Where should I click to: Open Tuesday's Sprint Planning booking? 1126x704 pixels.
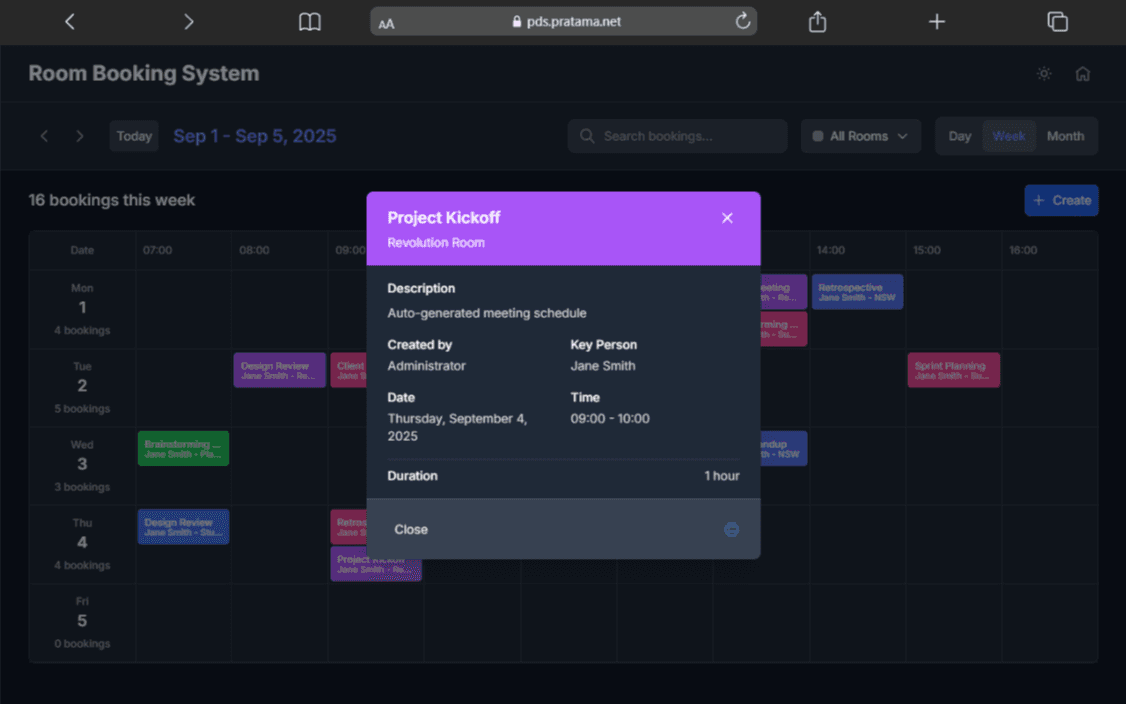pyautogui.click(x=954, y=370)
